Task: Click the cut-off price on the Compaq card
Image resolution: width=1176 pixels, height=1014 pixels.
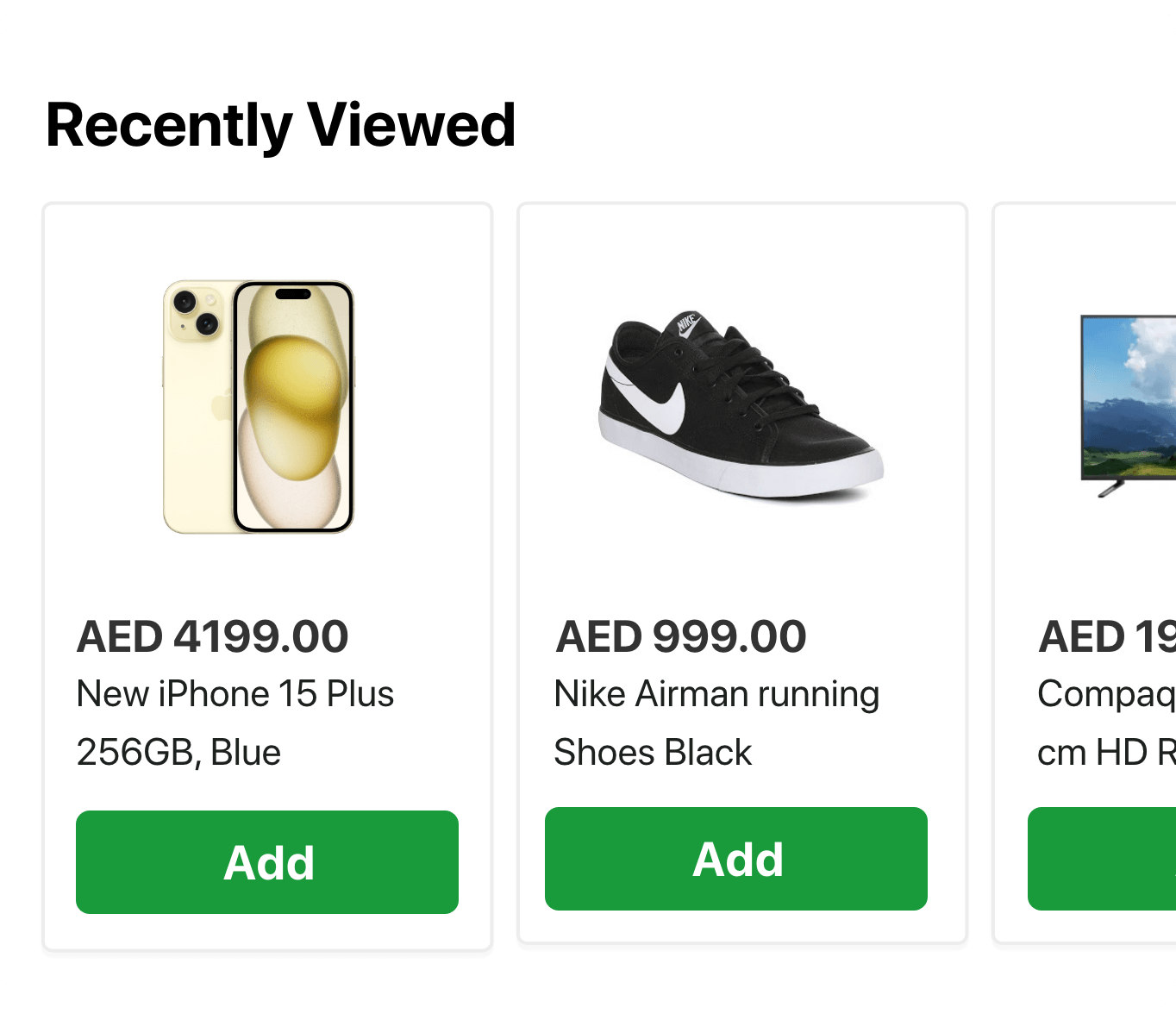Action: pyautogui.click(x=1107, y=636)
